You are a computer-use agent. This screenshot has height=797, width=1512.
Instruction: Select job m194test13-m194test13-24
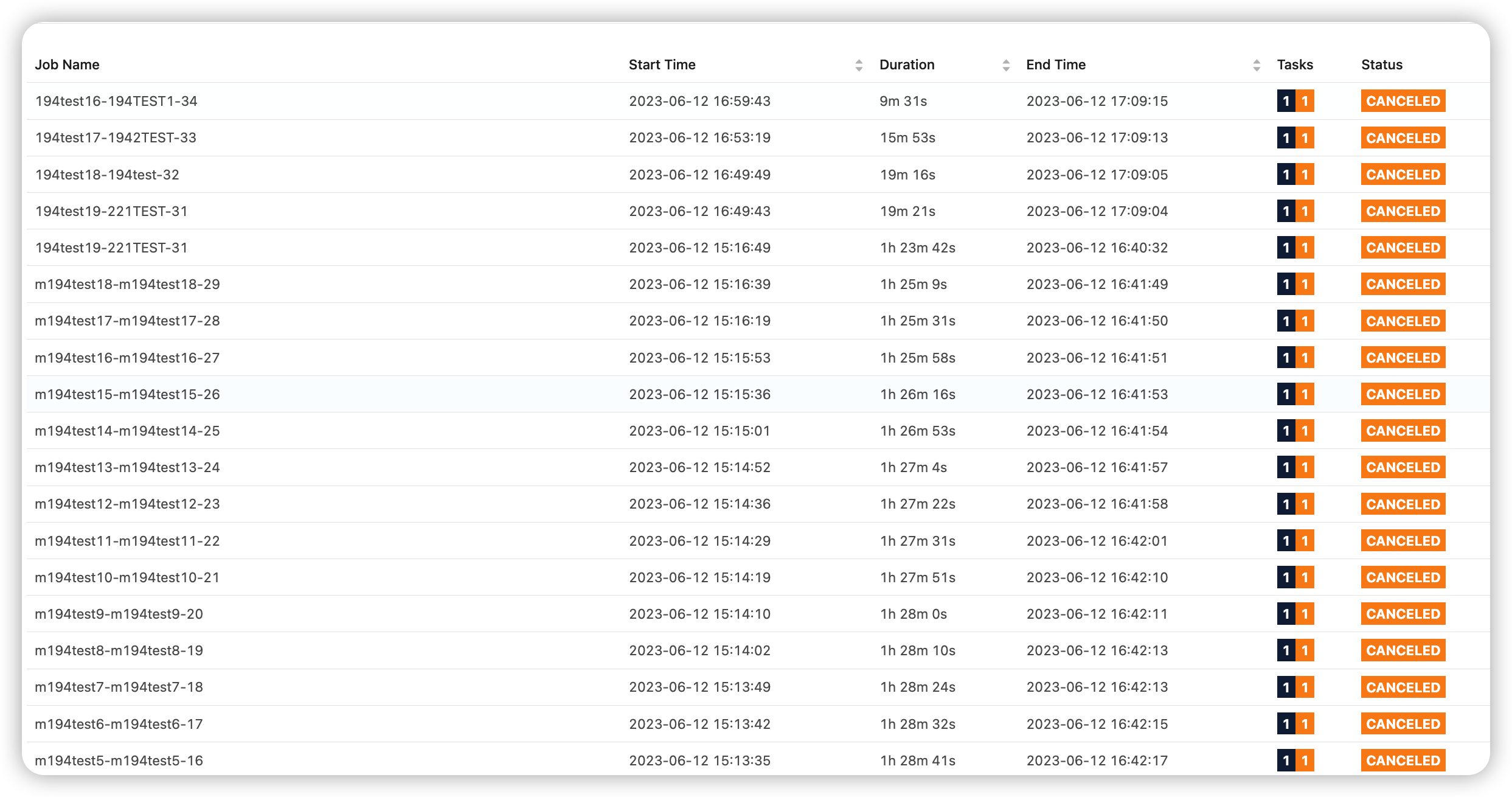tap(127, 467)
